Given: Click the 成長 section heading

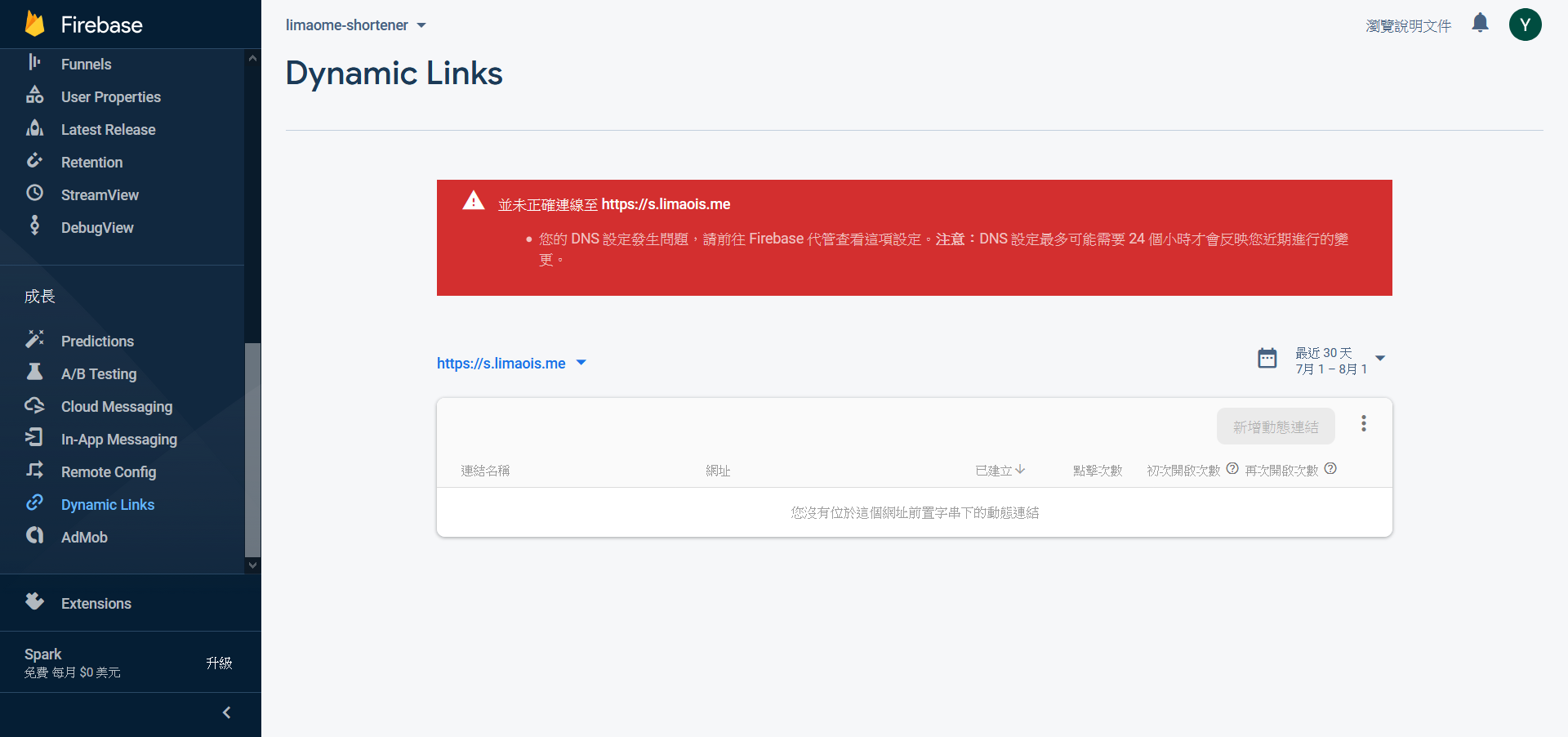Looking at the screenshot, I should pyautogui.click(x=39, y=297).
